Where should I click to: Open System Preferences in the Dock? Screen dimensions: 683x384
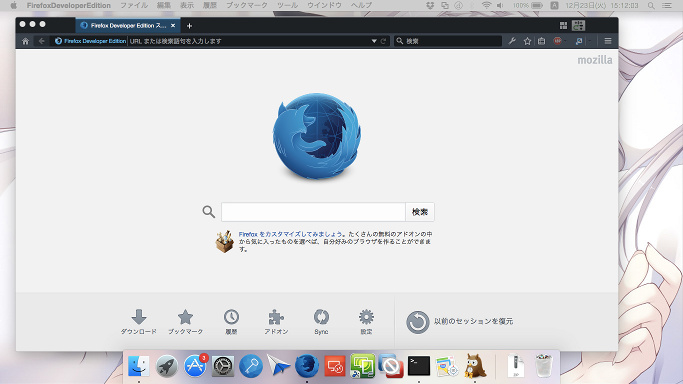(223, 366)
